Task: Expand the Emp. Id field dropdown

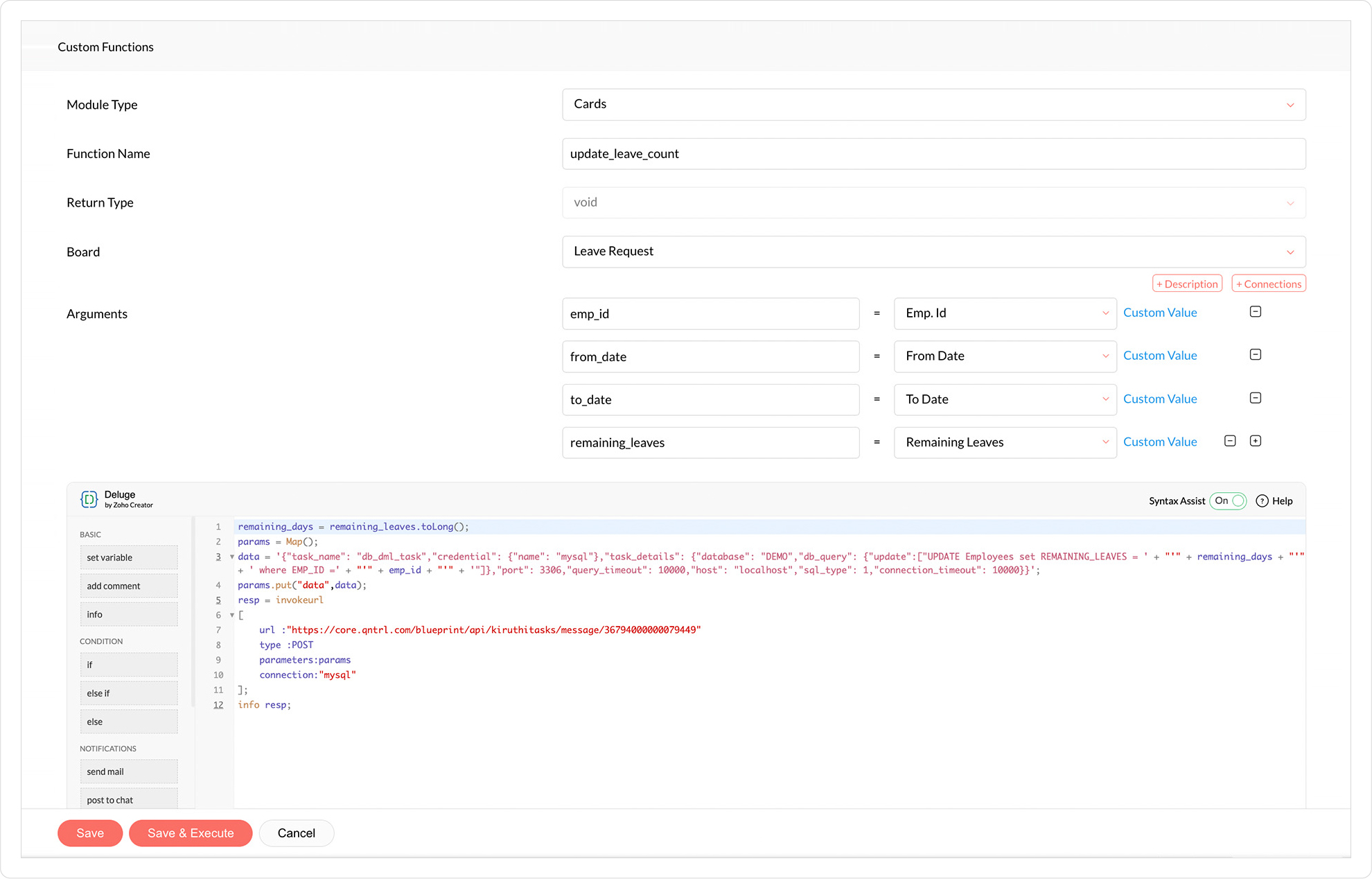Action: pyautogui.click(x=1005, y=313)
